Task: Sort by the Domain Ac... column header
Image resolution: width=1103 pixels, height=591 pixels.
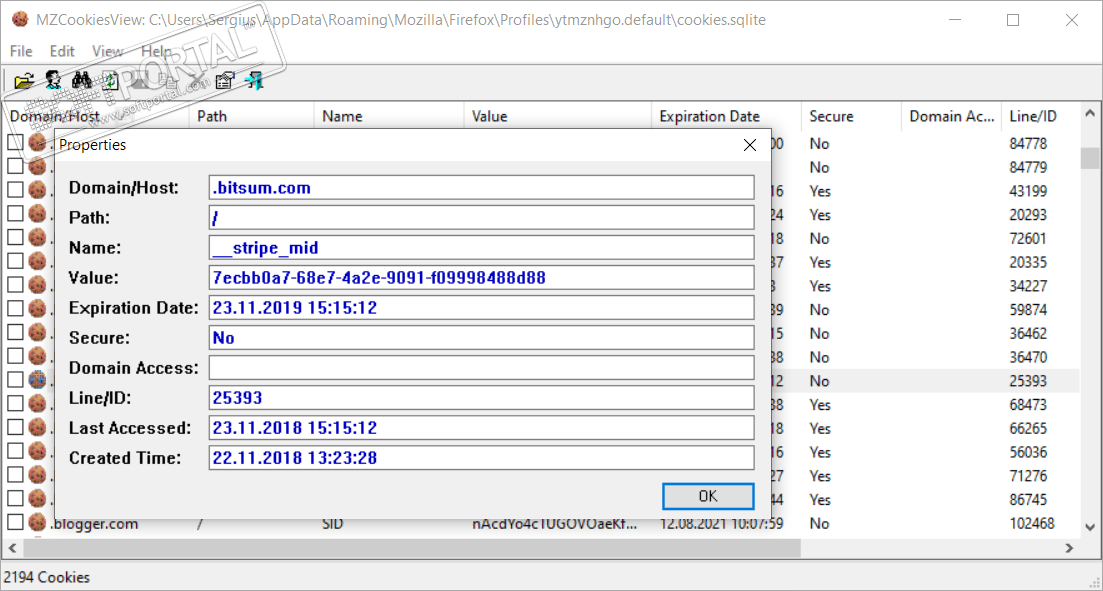Action: 951,116
